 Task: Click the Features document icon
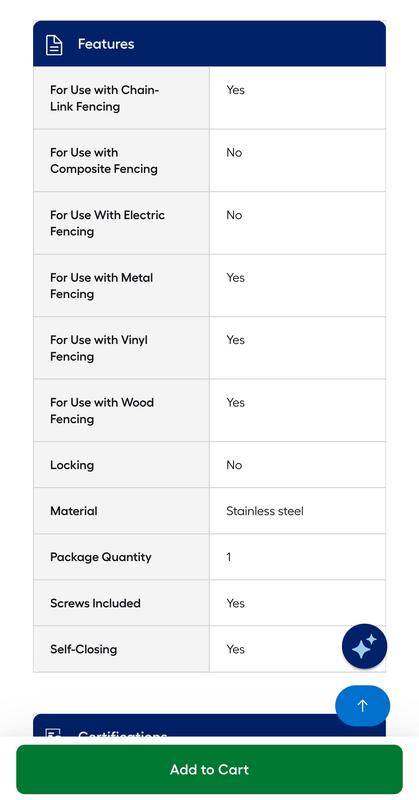point(54,44)
